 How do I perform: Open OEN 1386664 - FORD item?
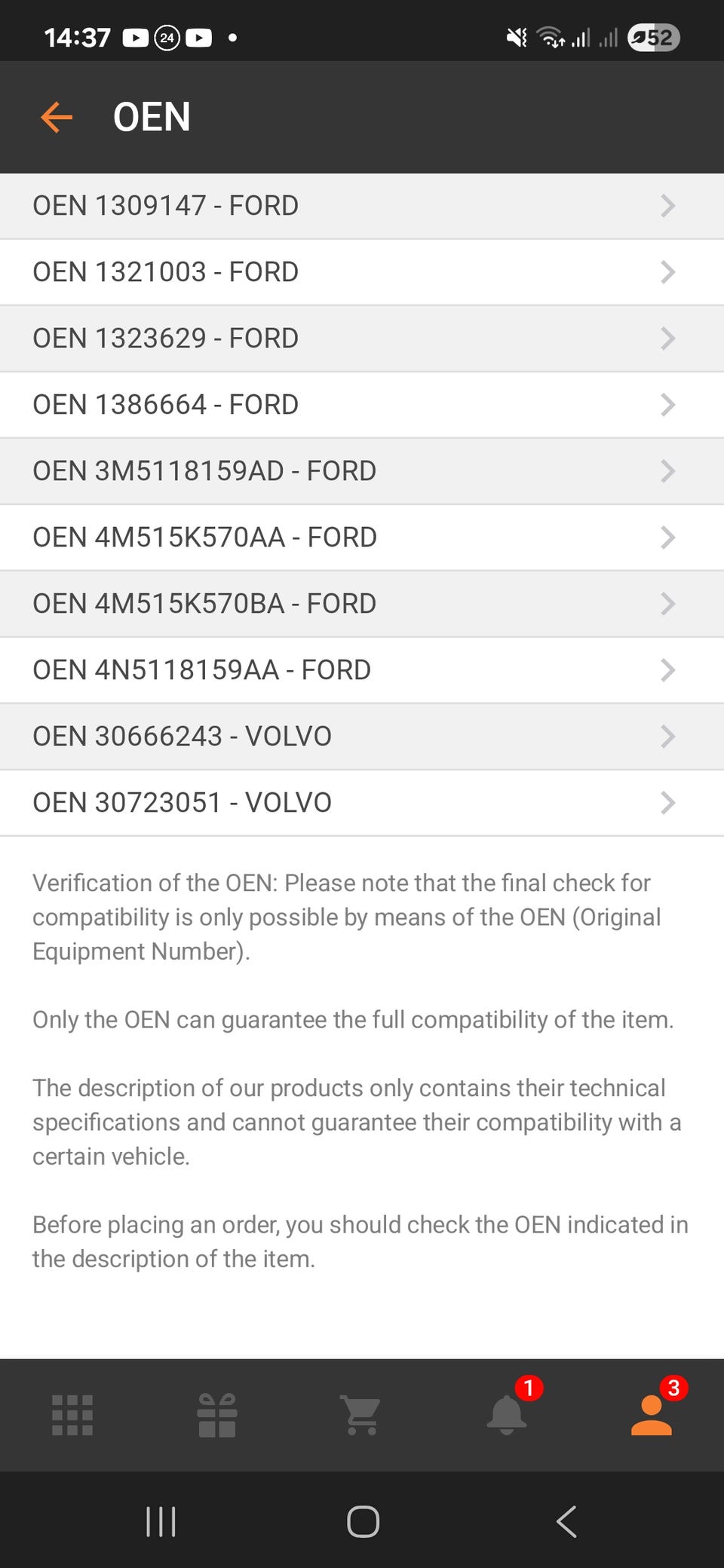[x=166, y=405]
